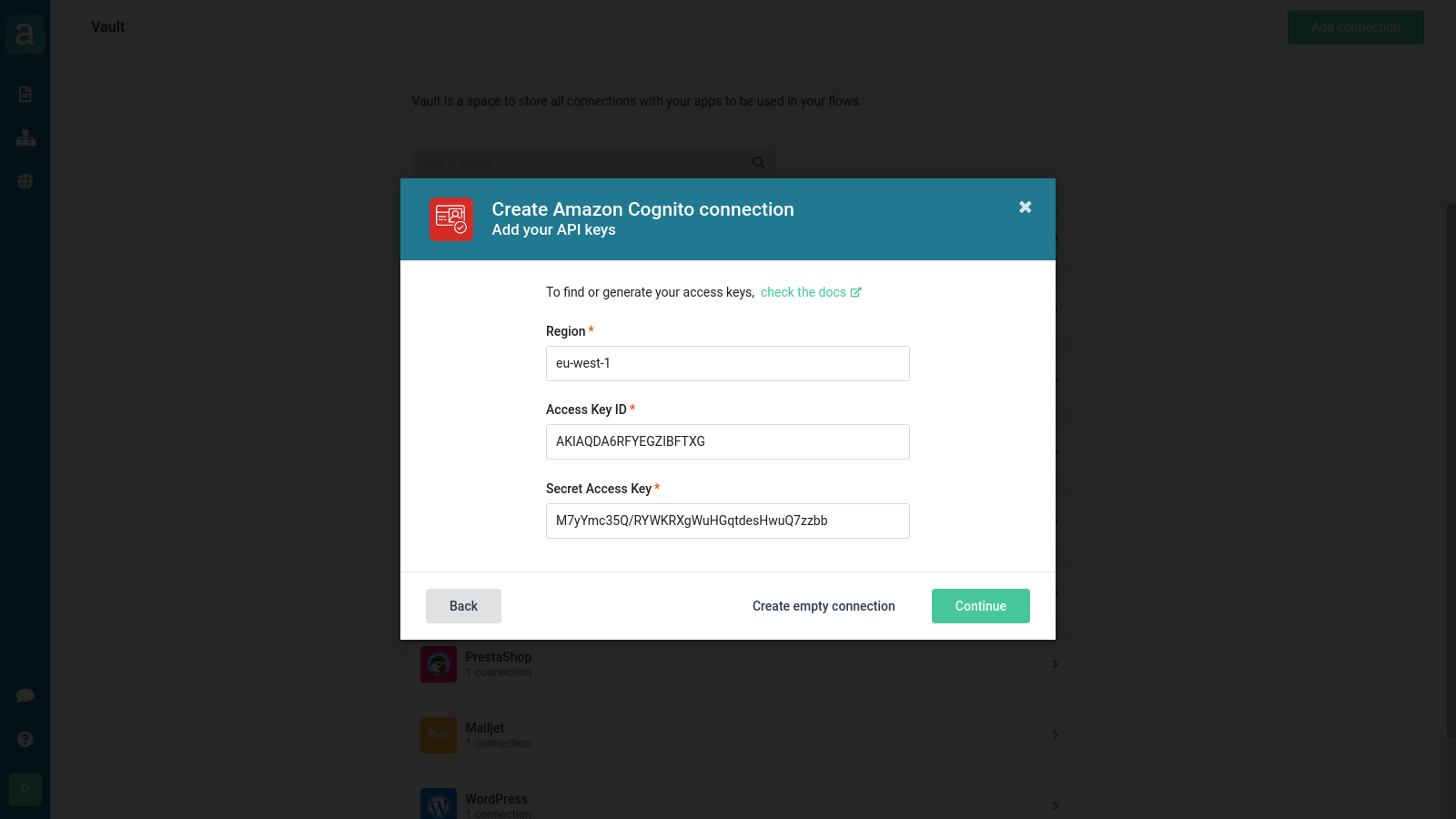The image size is (1456, 819).
Task: Open the user profile avatar P
Action: (x=25, y=790)
